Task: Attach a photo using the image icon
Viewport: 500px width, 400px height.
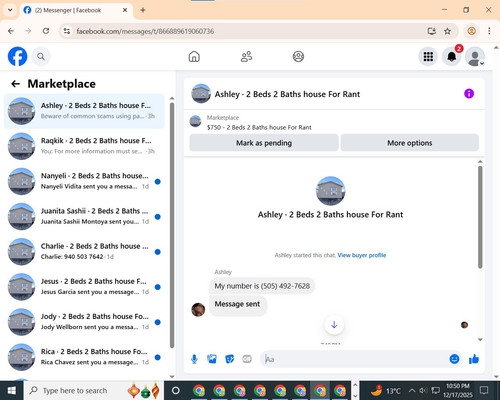Action: [x=212, y=359]
